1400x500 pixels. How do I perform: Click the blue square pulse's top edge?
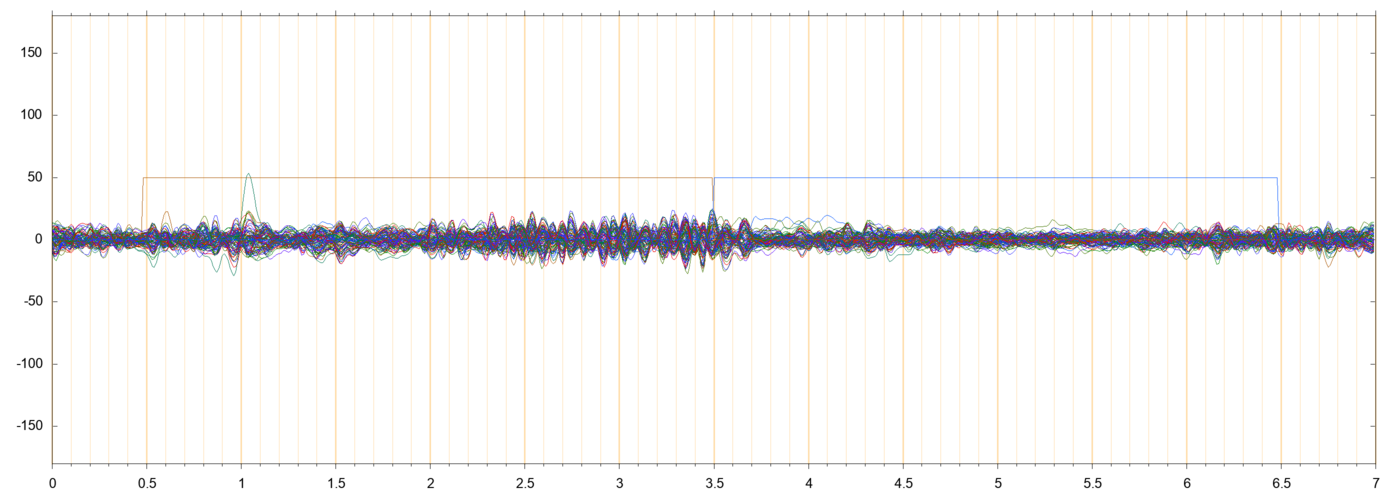(995, 178)
